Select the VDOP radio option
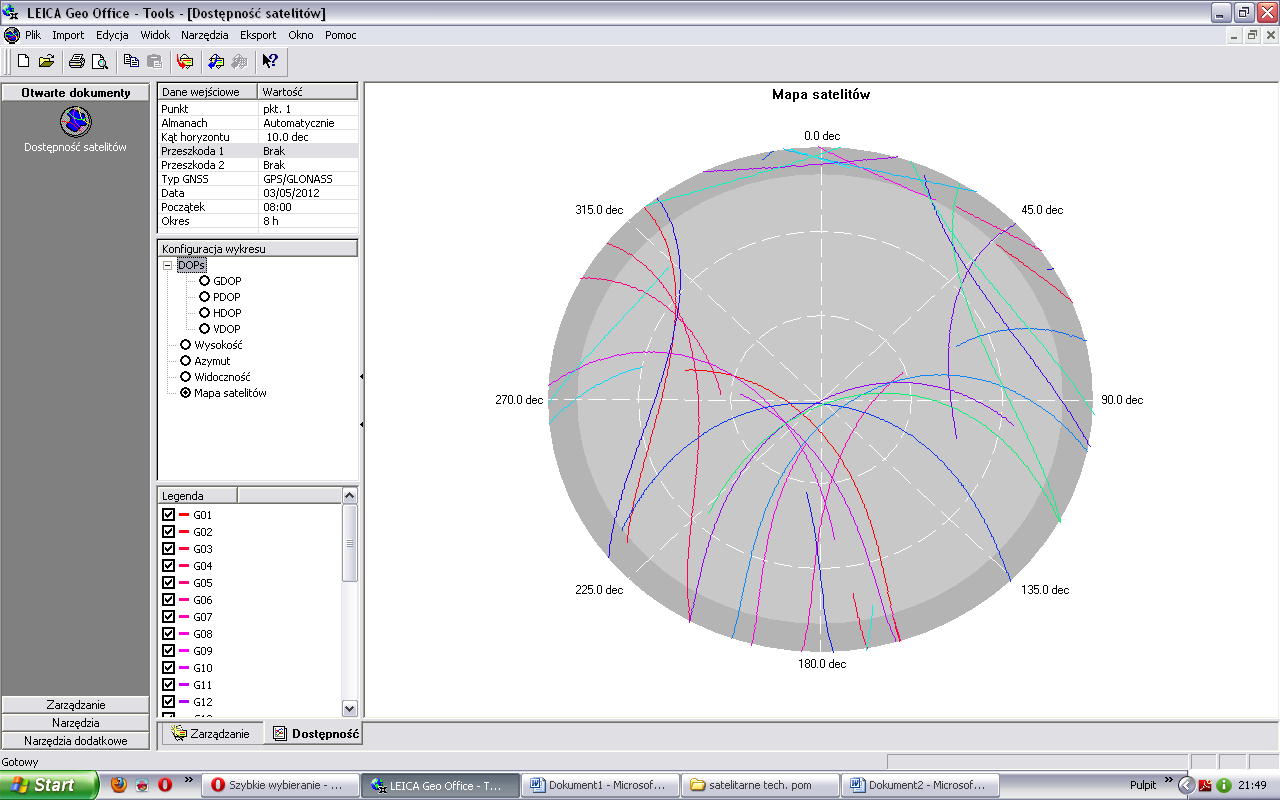Screen dimensions: 1280x800 pos(204,329)
